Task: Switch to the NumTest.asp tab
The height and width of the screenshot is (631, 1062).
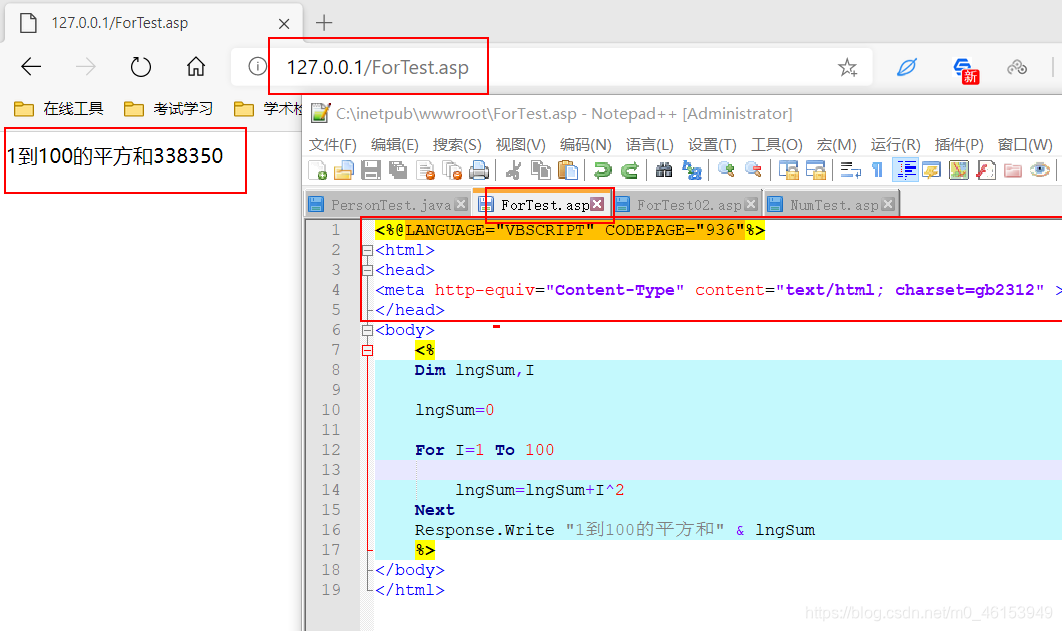Action: [x=833, y=203]
